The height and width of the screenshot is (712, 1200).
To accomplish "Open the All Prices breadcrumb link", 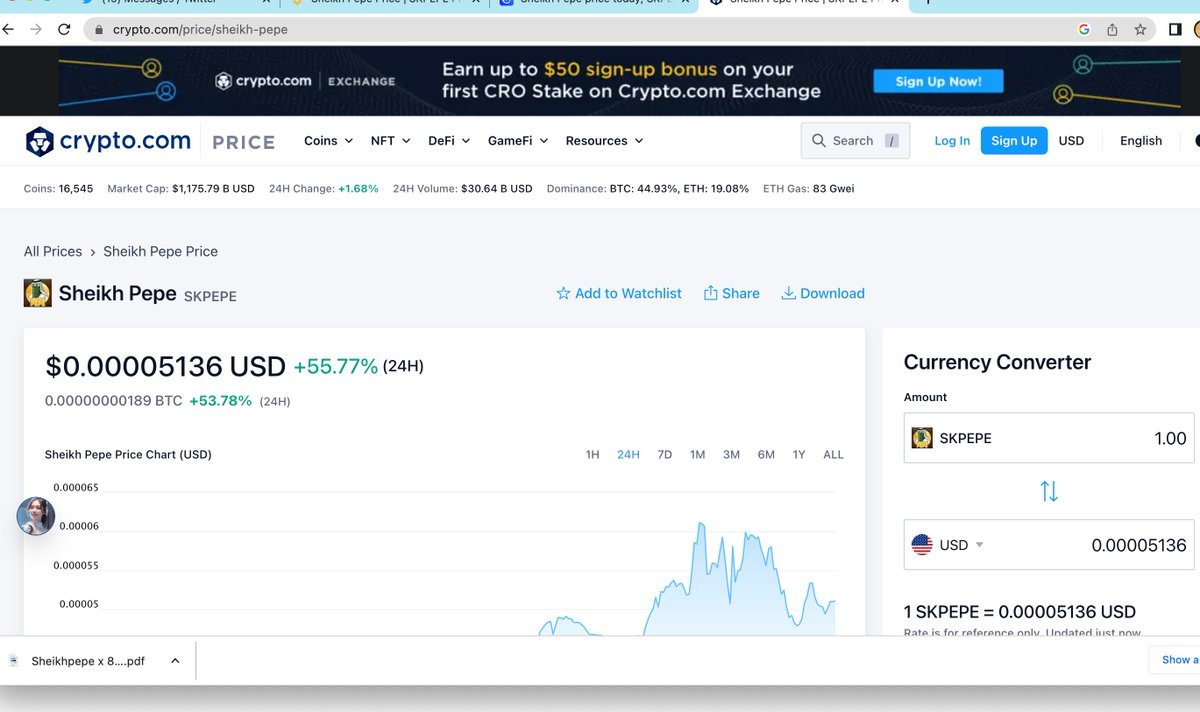I will pyautogui.click(x=52, y=251).
